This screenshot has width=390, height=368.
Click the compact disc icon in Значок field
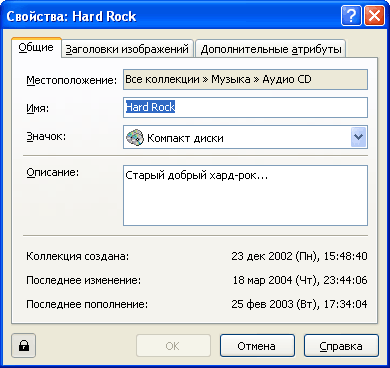(135, 138)
